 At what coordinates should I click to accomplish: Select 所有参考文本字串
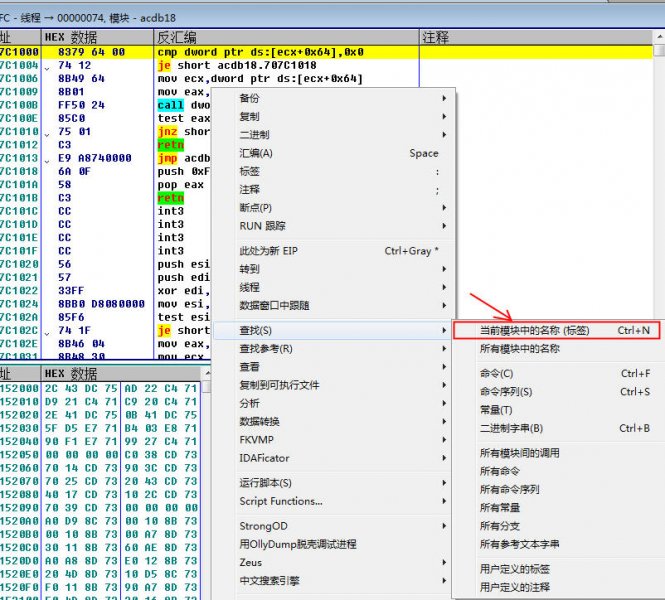coord(557,544)
